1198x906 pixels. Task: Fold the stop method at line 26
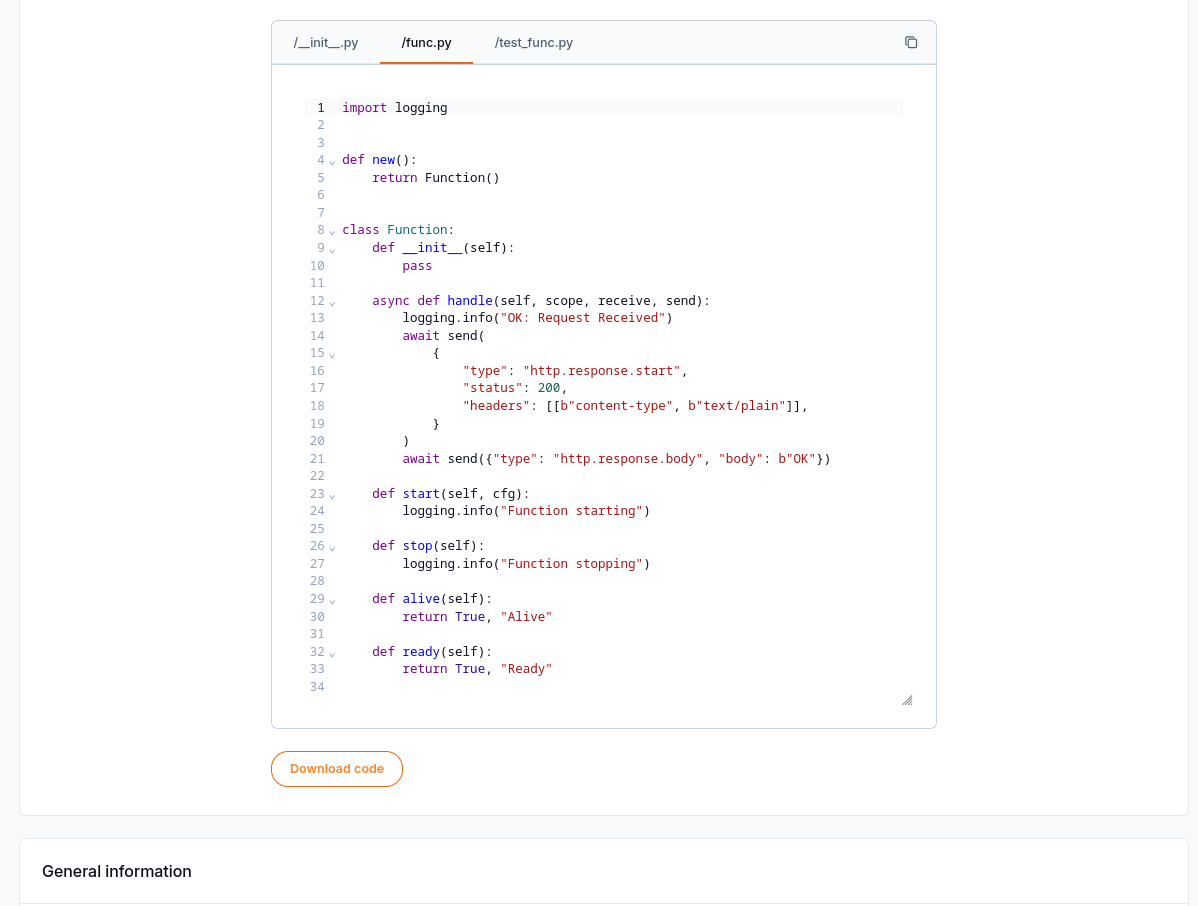[x=332, y=548]
